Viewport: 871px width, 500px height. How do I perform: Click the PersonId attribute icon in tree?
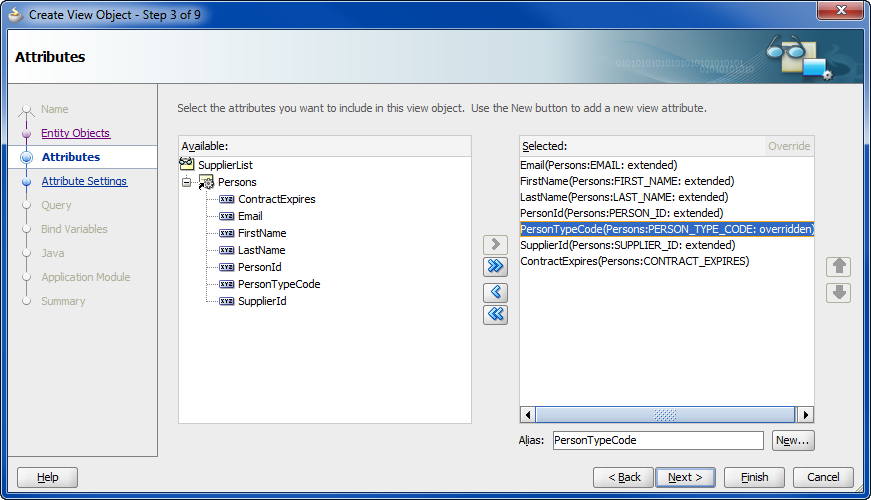(x=226, y=267)
